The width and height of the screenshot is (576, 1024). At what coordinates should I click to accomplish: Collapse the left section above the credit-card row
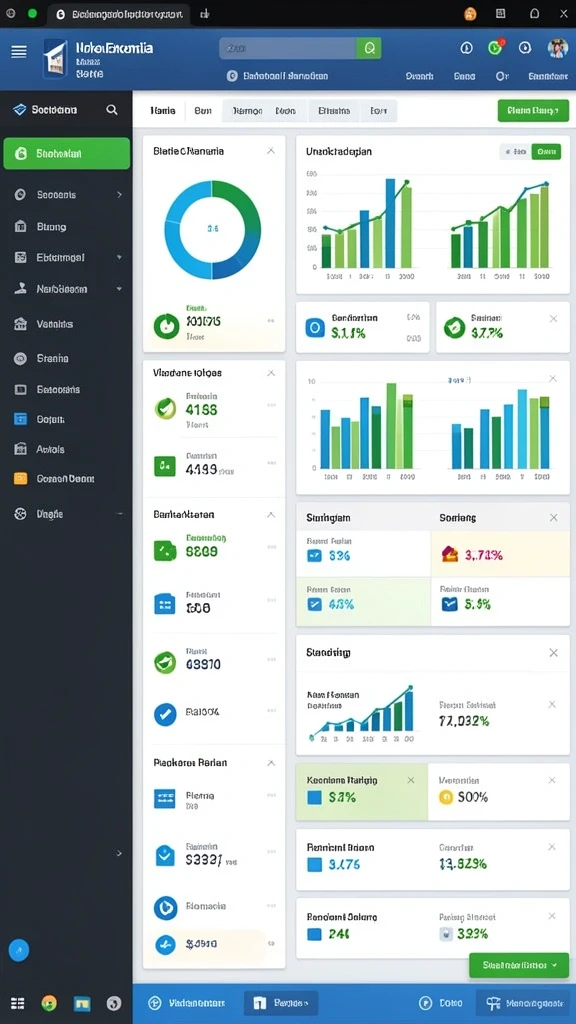pos(271,763)
